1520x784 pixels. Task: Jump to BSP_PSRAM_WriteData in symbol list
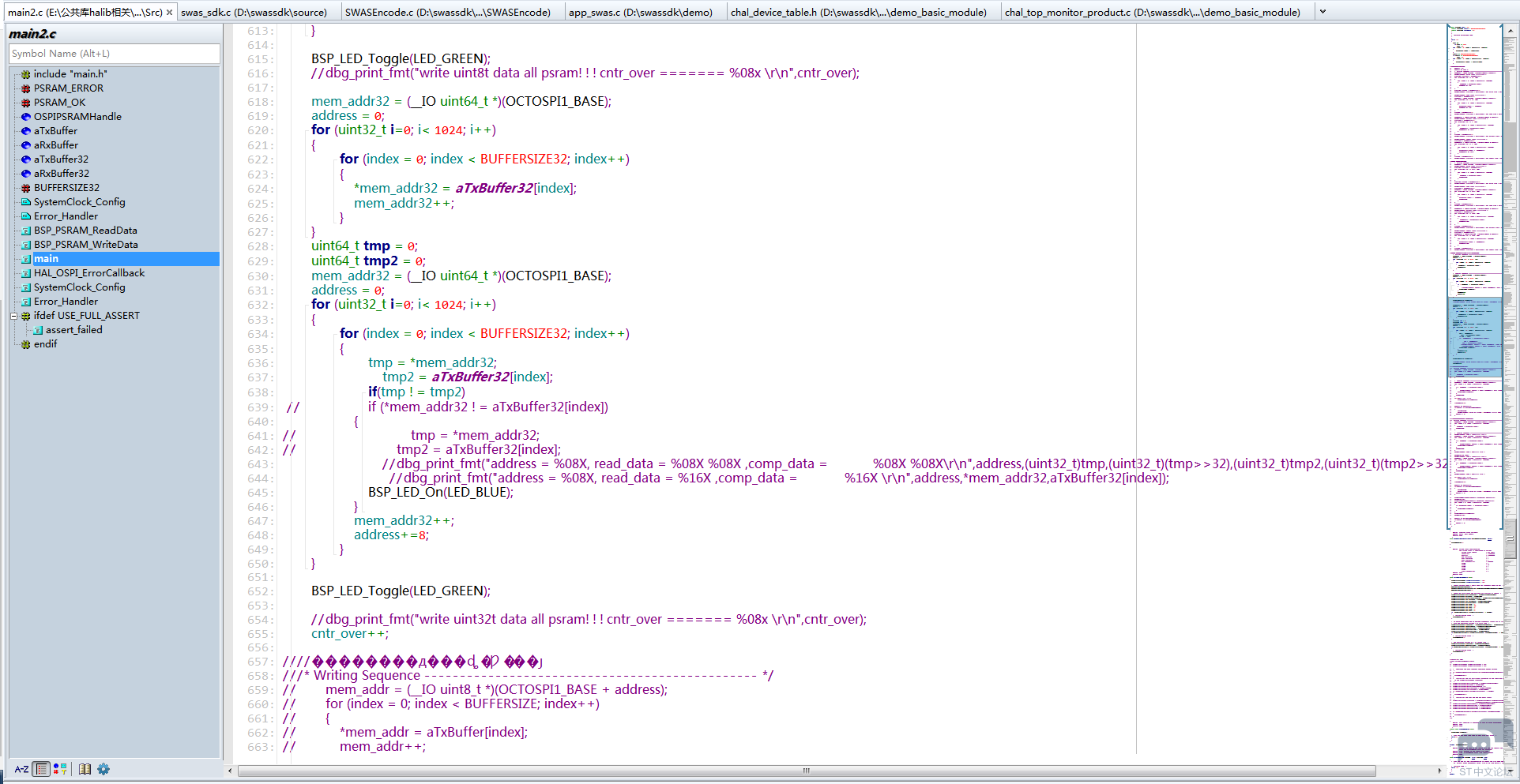pos(85,245)
